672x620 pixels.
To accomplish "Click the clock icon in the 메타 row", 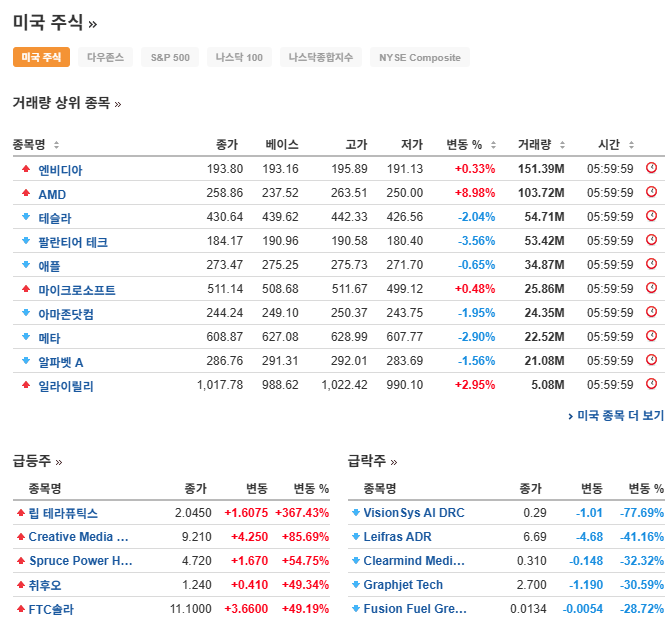I will [651, 335].
